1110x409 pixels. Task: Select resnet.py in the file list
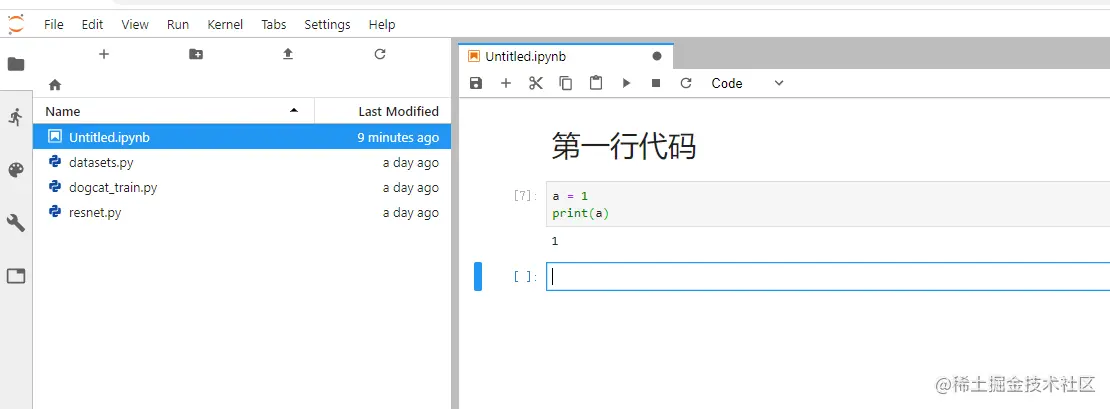click(x=242, y=212)
